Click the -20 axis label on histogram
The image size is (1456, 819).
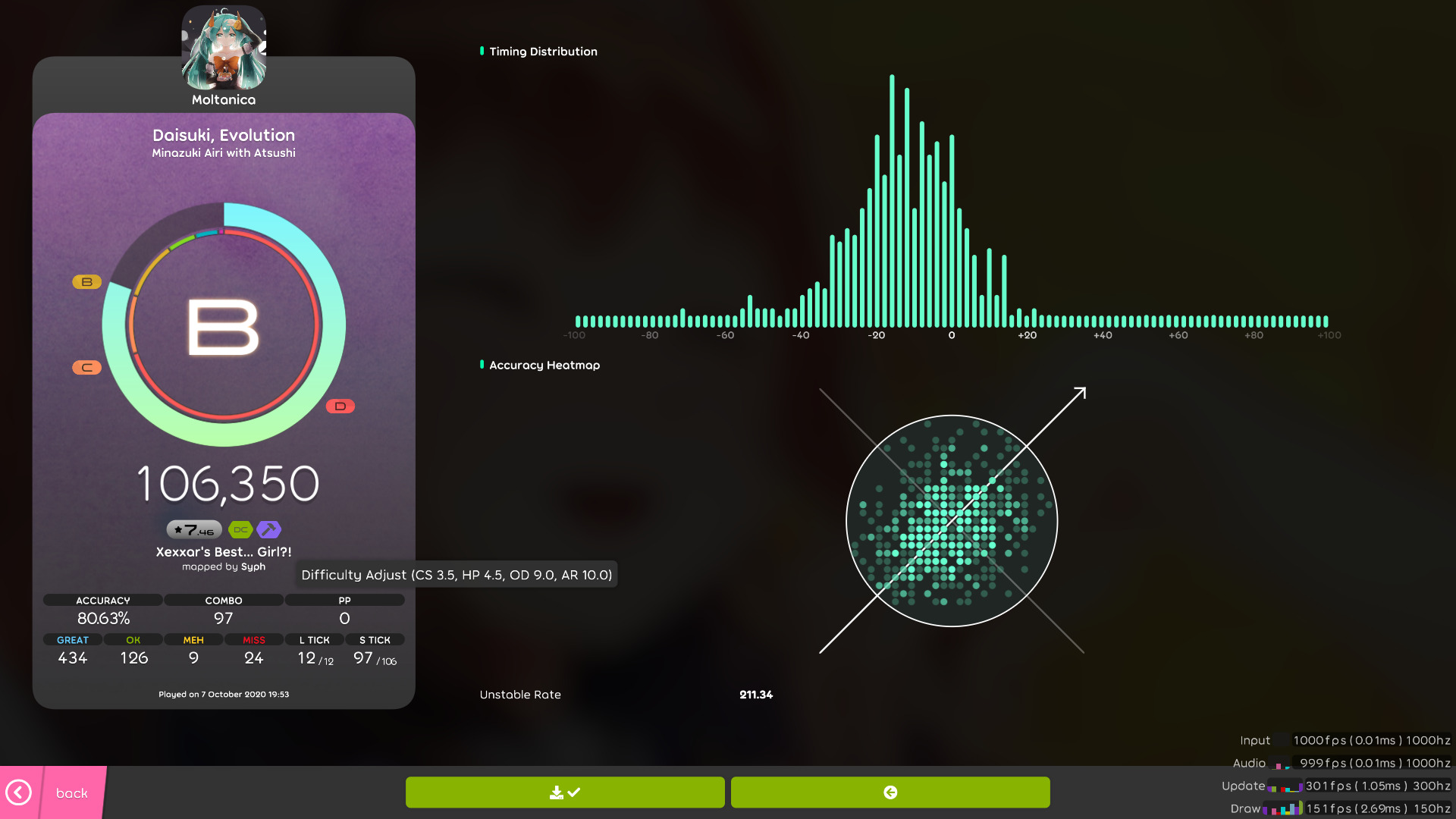[877, 335]
